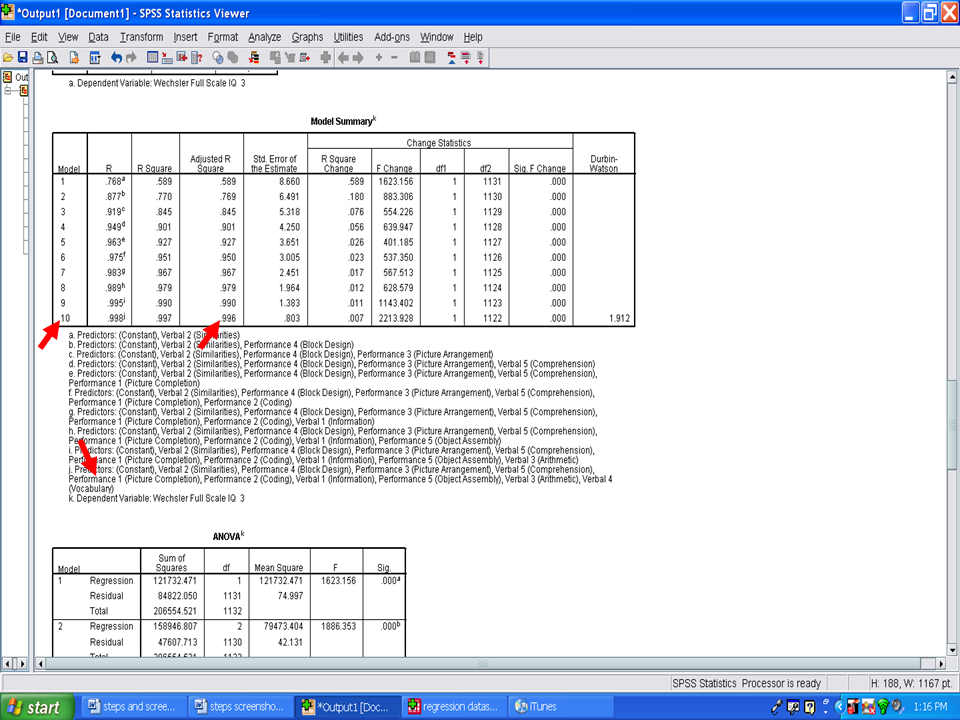960x720 pixels.
Task: Click the Save output icon
Action: coord(23,57)
